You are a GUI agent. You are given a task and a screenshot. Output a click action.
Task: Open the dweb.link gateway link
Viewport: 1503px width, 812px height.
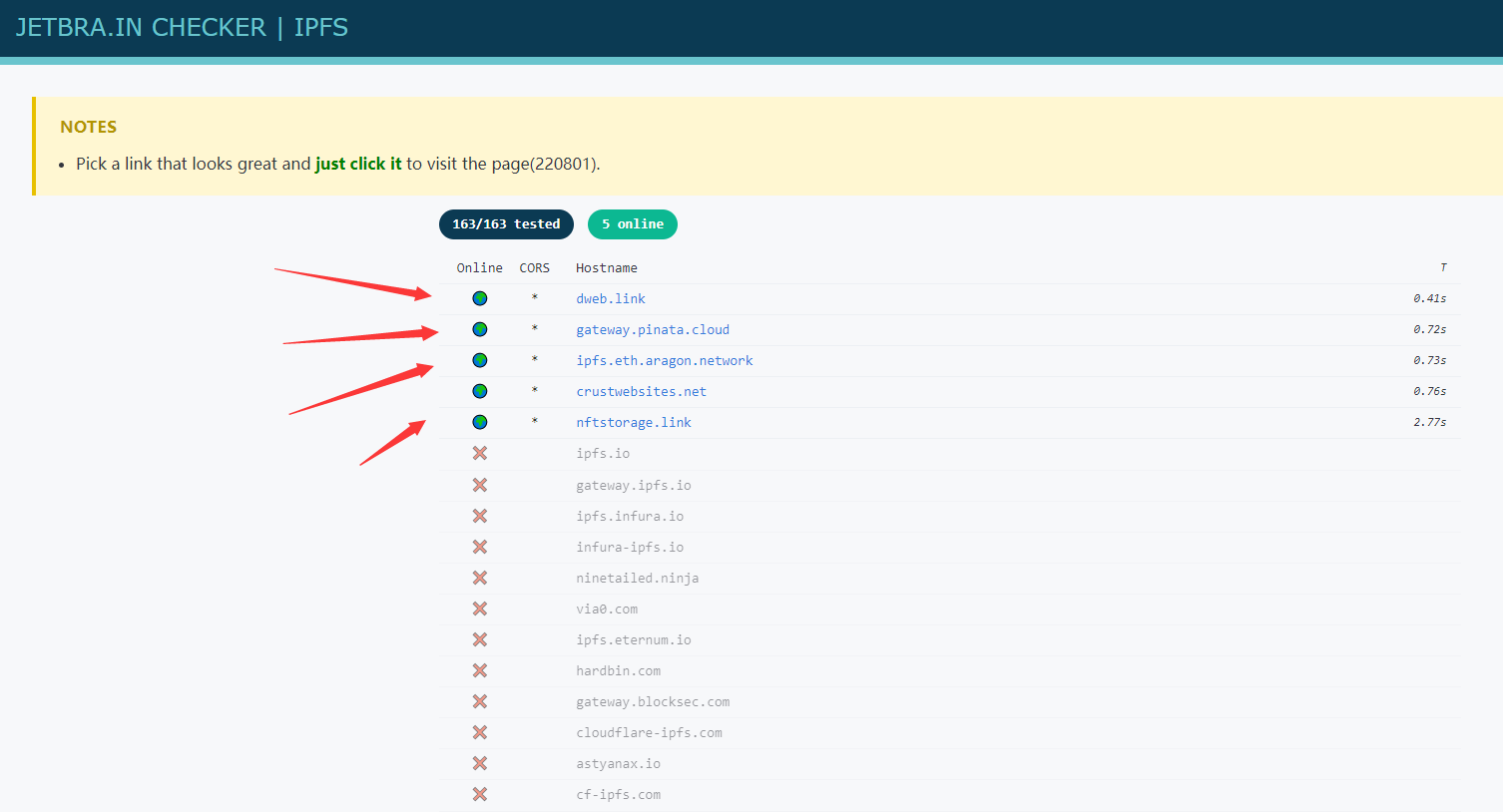click(611, 298)
